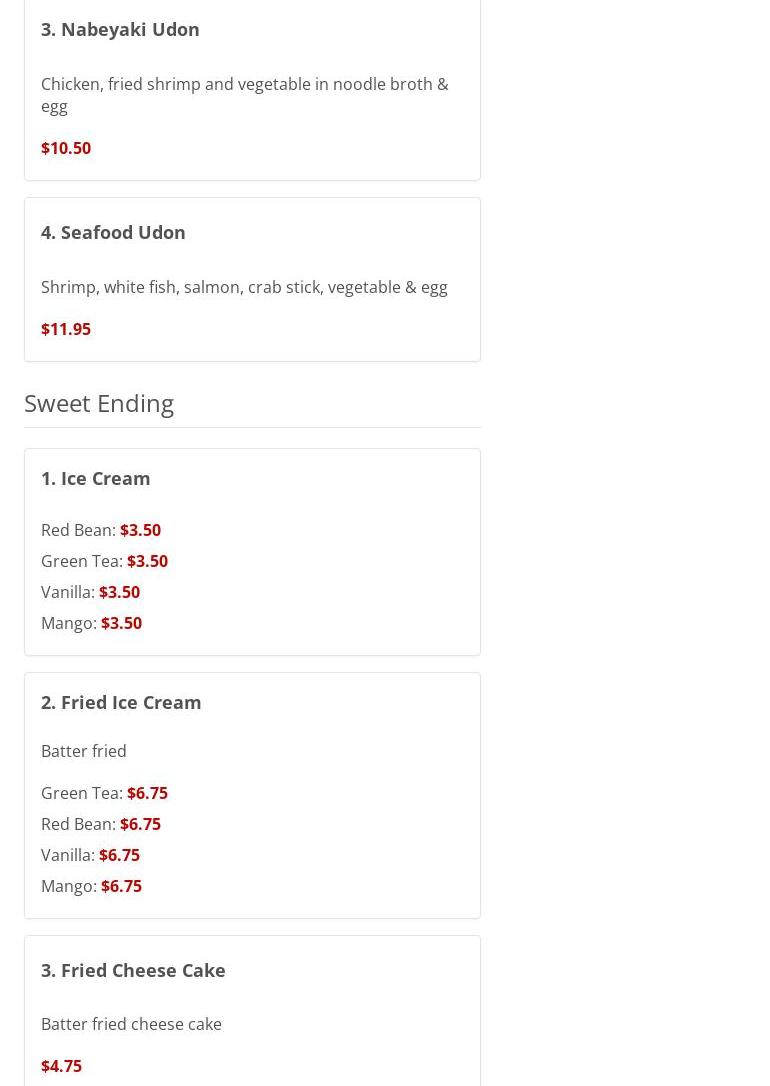Click the $10.50 Nabeyaki Udon price
The width and height of the screenshot is (770, 1086).
66,148
